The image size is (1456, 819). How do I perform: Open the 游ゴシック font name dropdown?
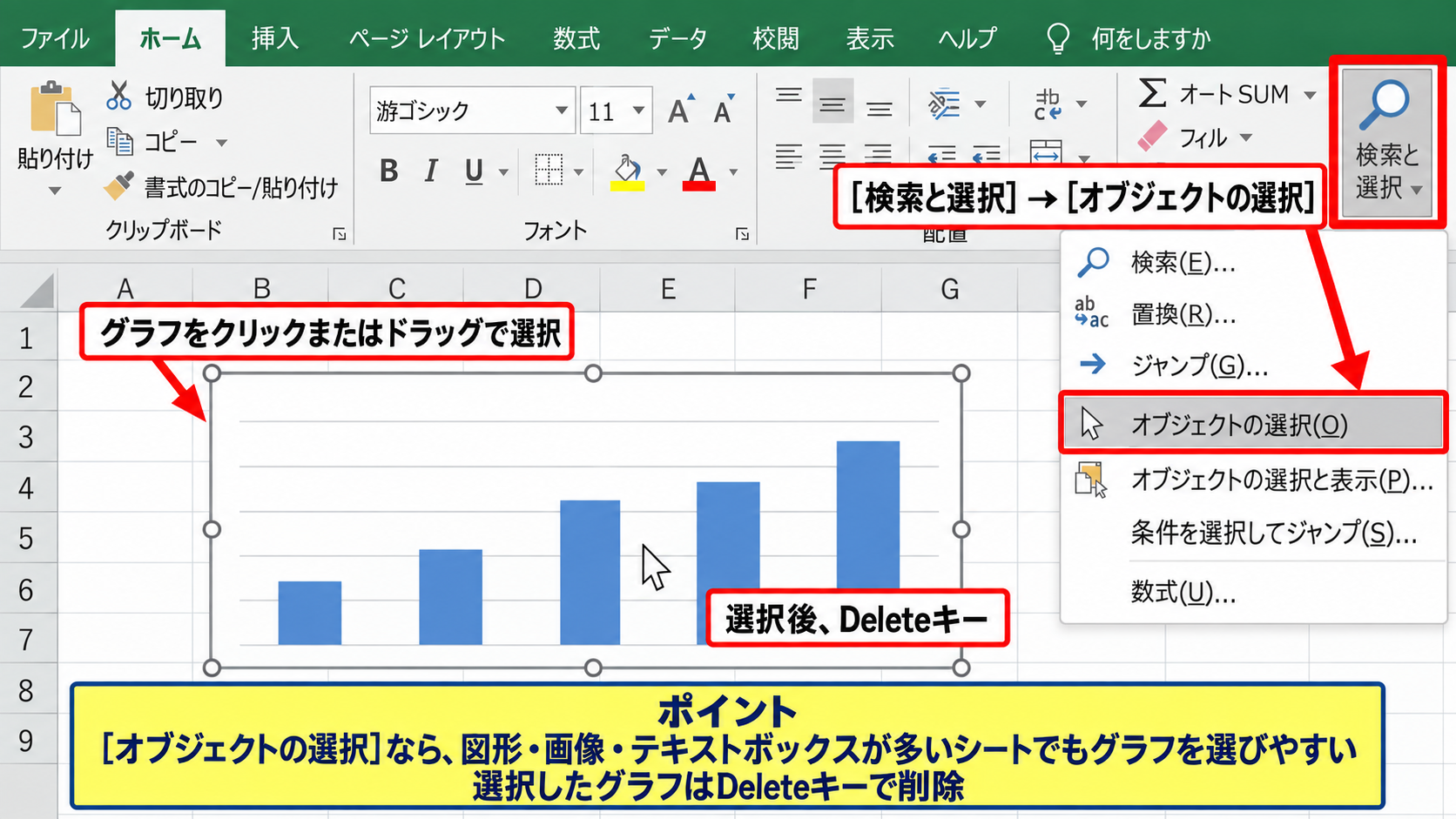point(562,111)
